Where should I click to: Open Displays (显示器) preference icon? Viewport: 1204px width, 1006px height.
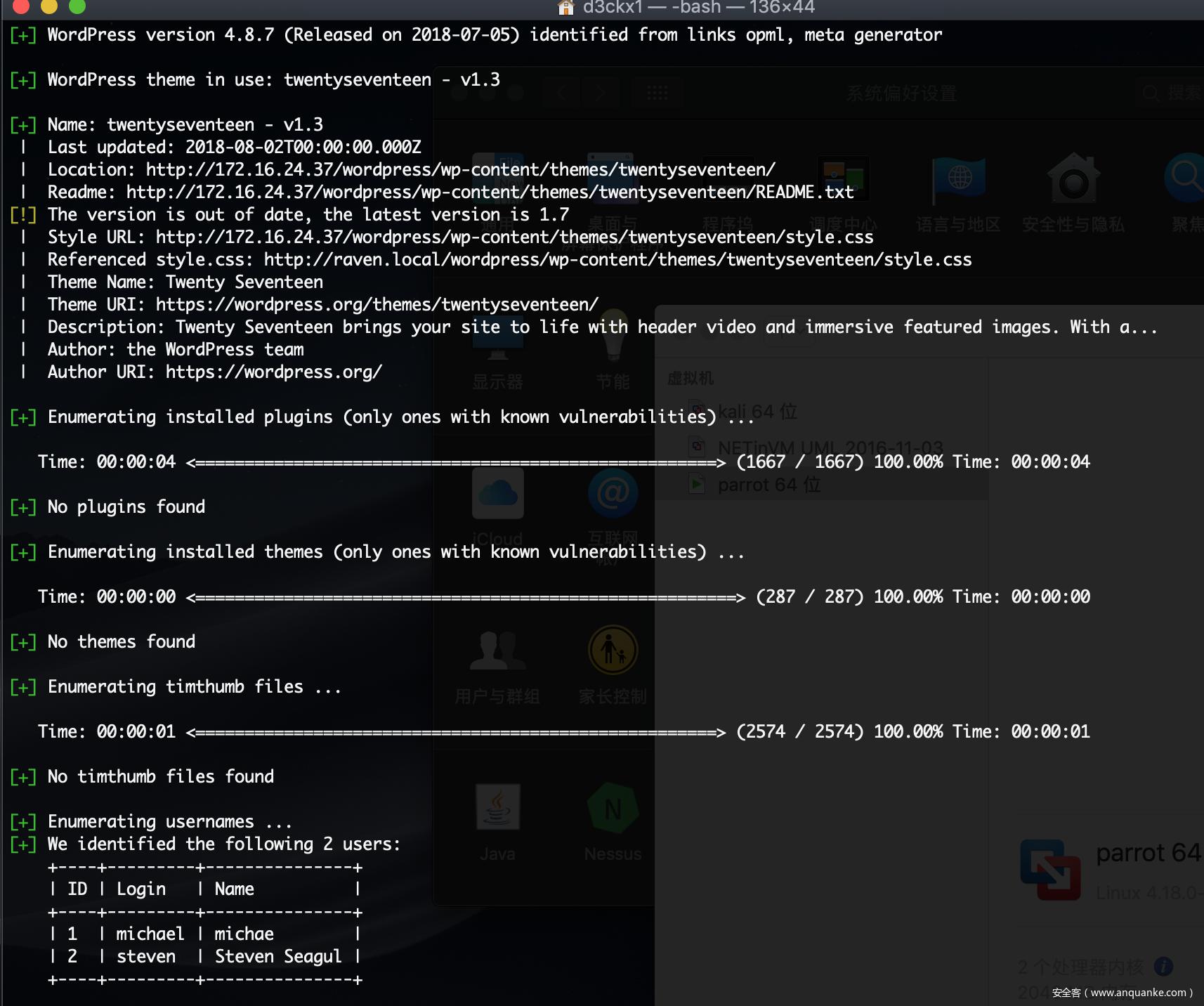(498, 339)
